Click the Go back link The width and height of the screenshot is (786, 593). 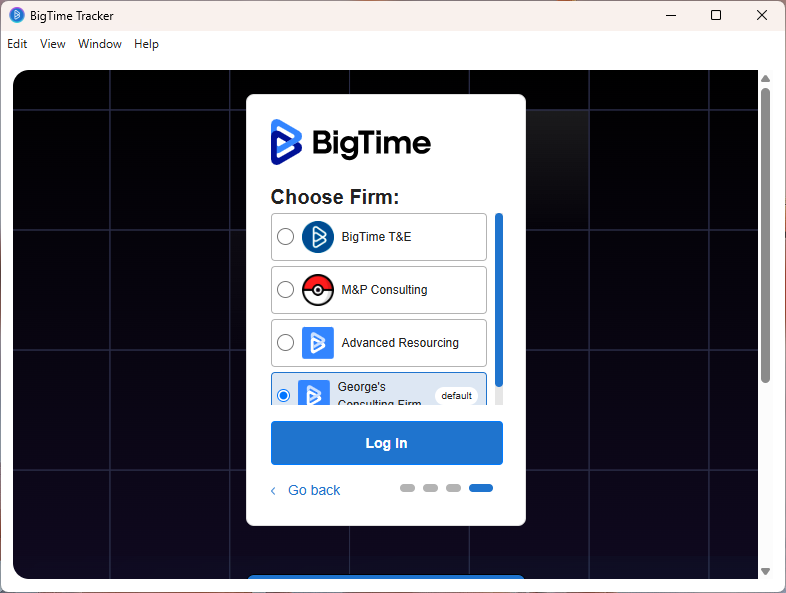pos(314,490)
